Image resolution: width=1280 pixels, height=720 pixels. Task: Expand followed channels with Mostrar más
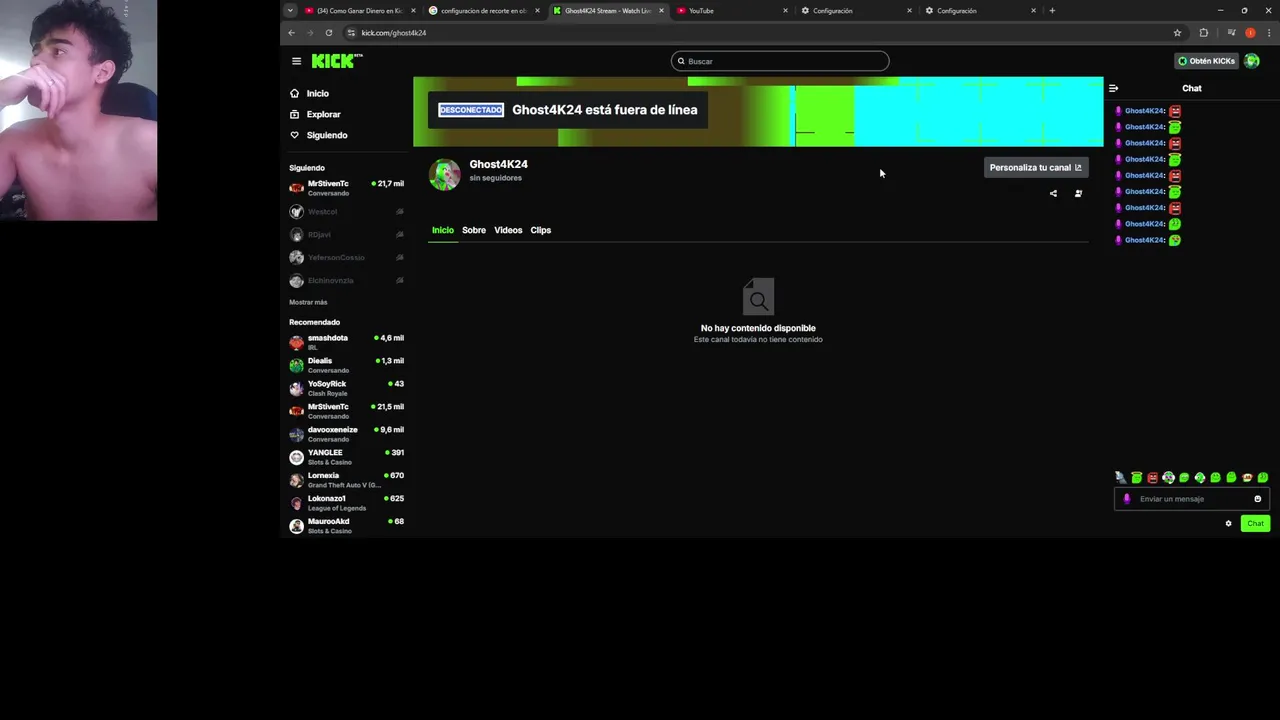[308, 302]
